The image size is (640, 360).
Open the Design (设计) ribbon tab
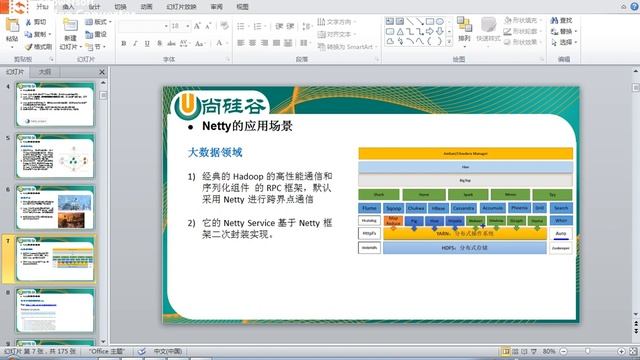[94, 7]
